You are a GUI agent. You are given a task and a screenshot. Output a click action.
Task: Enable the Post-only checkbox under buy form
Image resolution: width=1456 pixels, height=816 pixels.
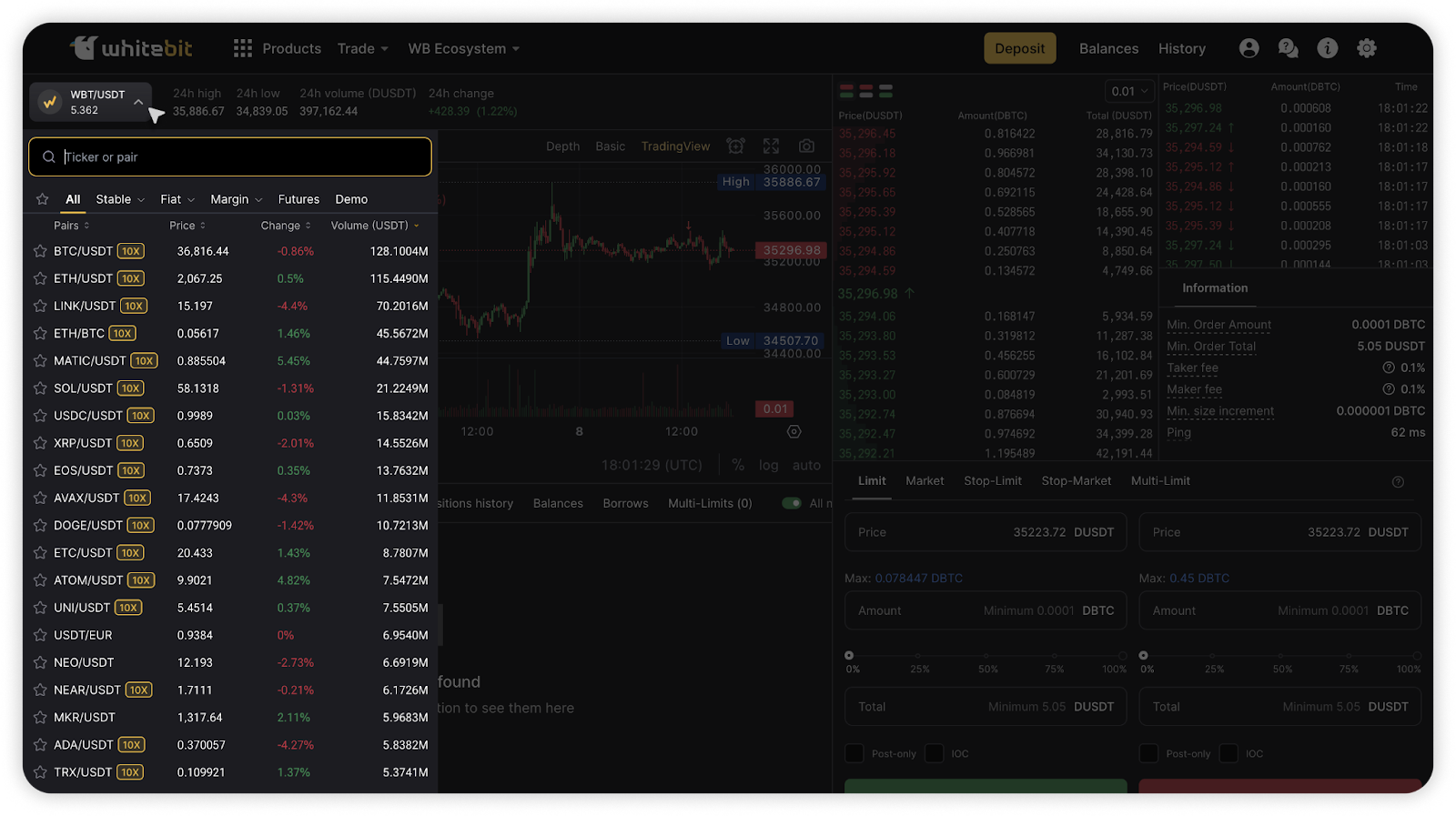[854, 753]
